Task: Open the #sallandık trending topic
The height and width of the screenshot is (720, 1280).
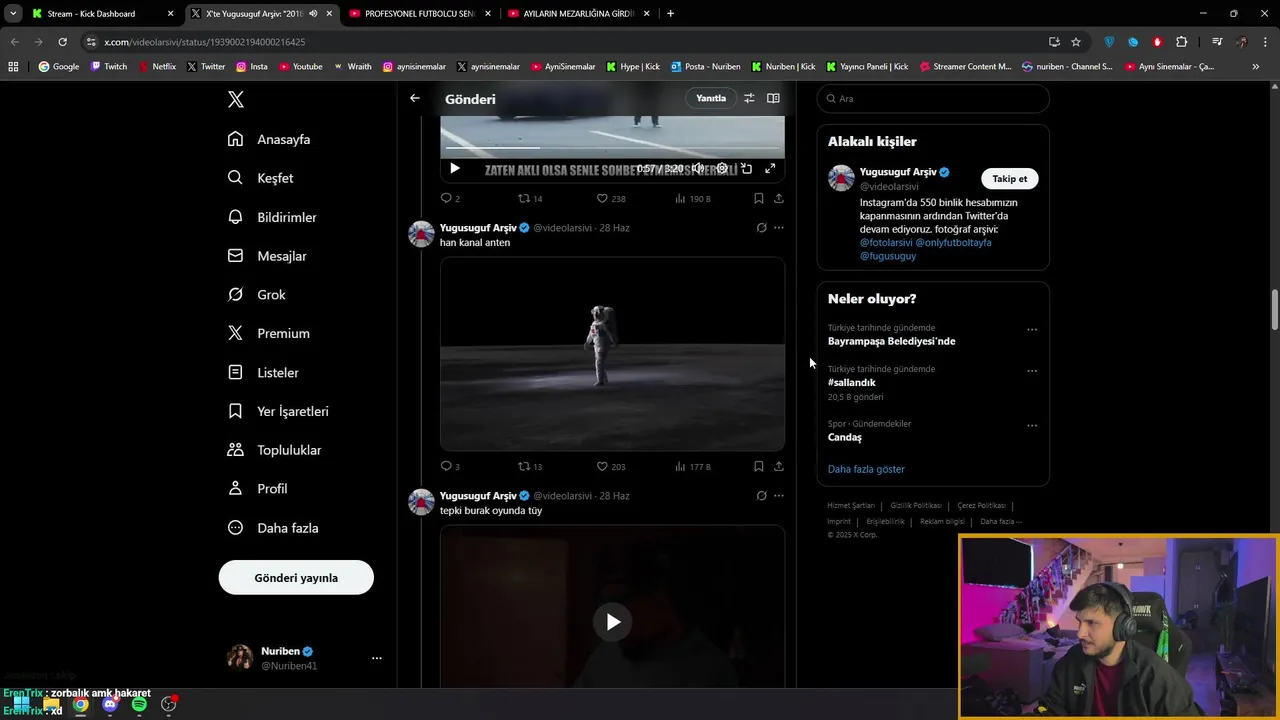Action: coord(852,383)
